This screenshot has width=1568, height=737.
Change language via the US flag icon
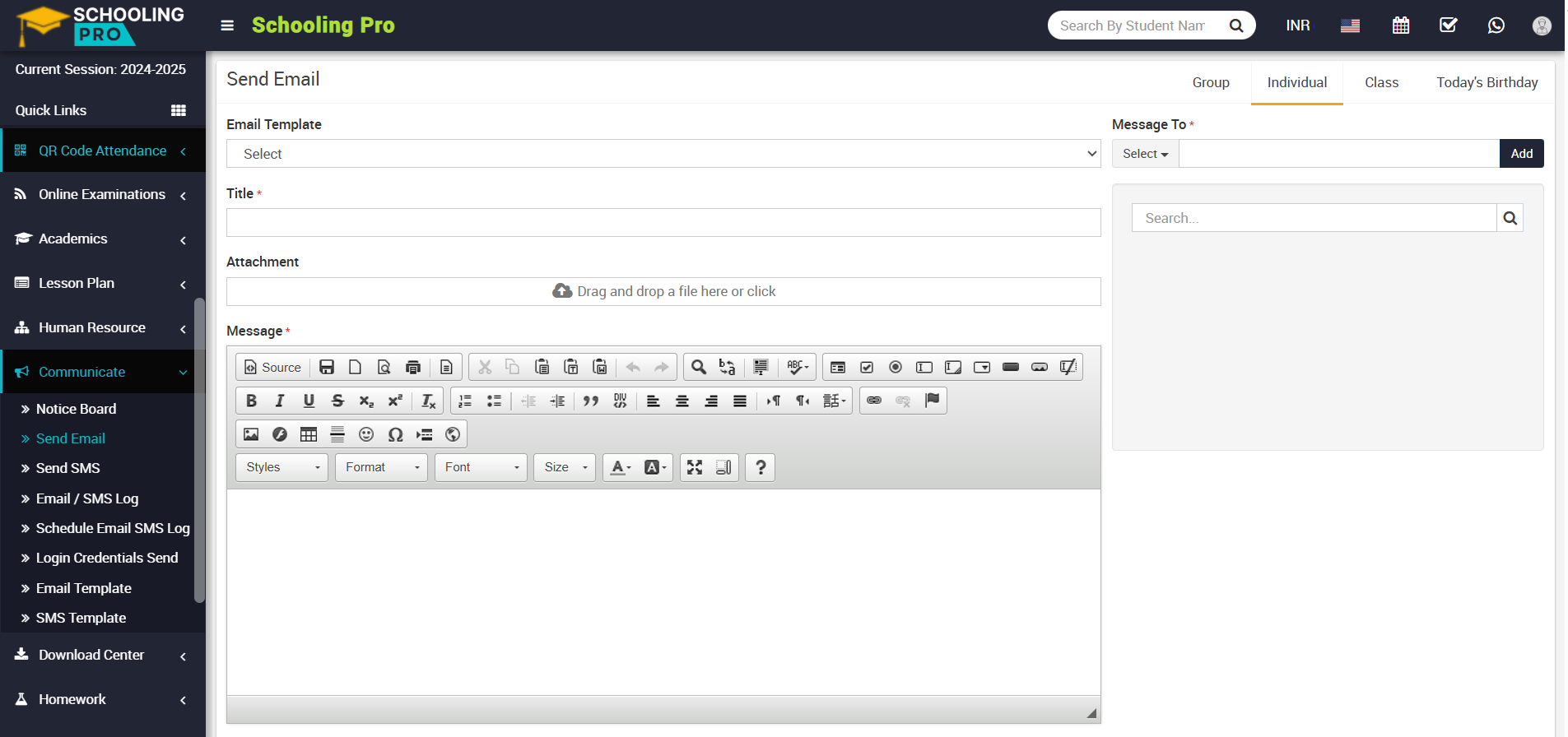click(1350, 25)
